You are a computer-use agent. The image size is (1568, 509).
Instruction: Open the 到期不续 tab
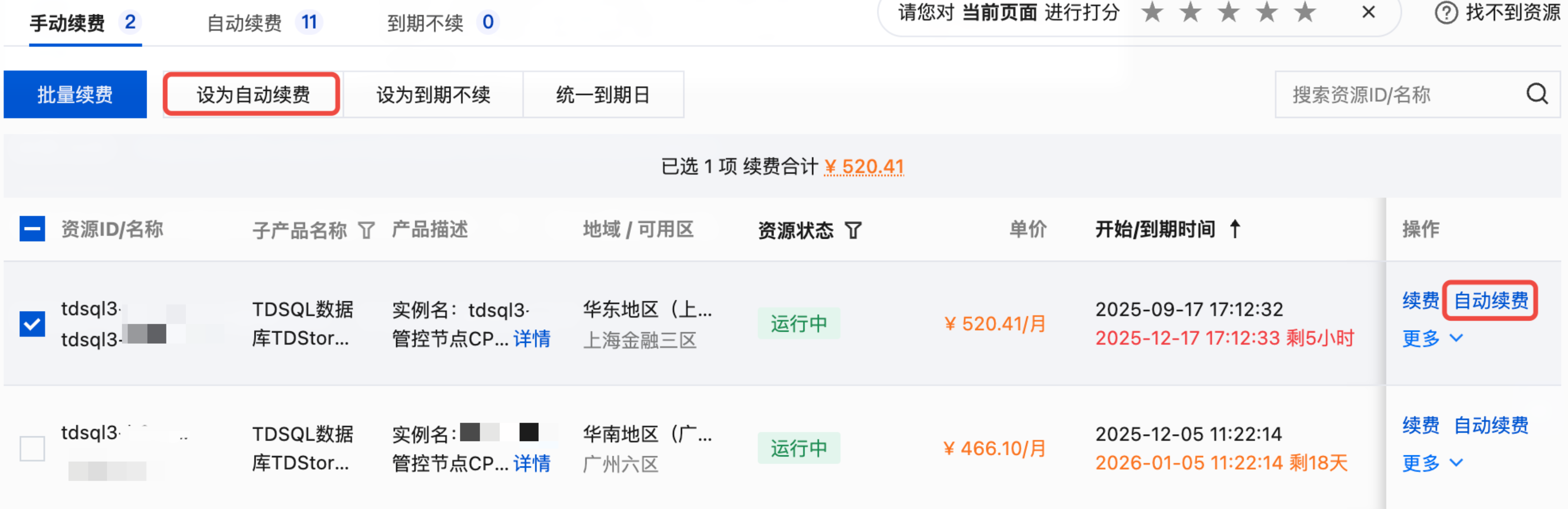[x=442, y=23]
